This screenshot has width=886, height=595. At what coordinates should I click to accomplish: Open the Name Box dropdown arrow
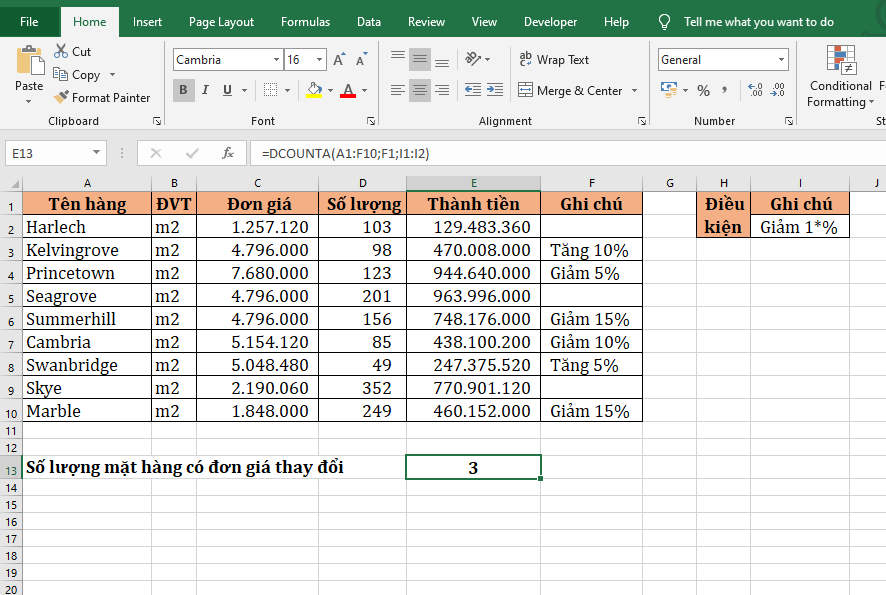point(97,153)
